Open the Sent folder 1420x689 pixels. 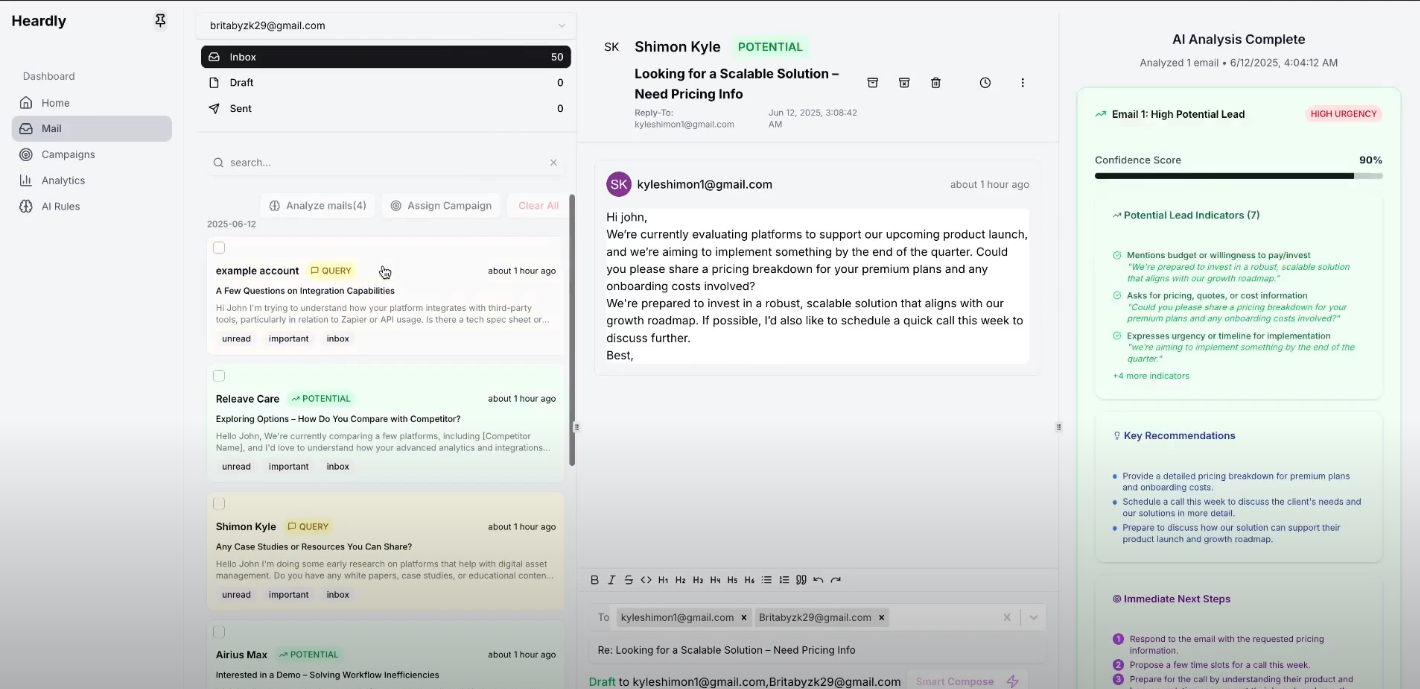386,109
